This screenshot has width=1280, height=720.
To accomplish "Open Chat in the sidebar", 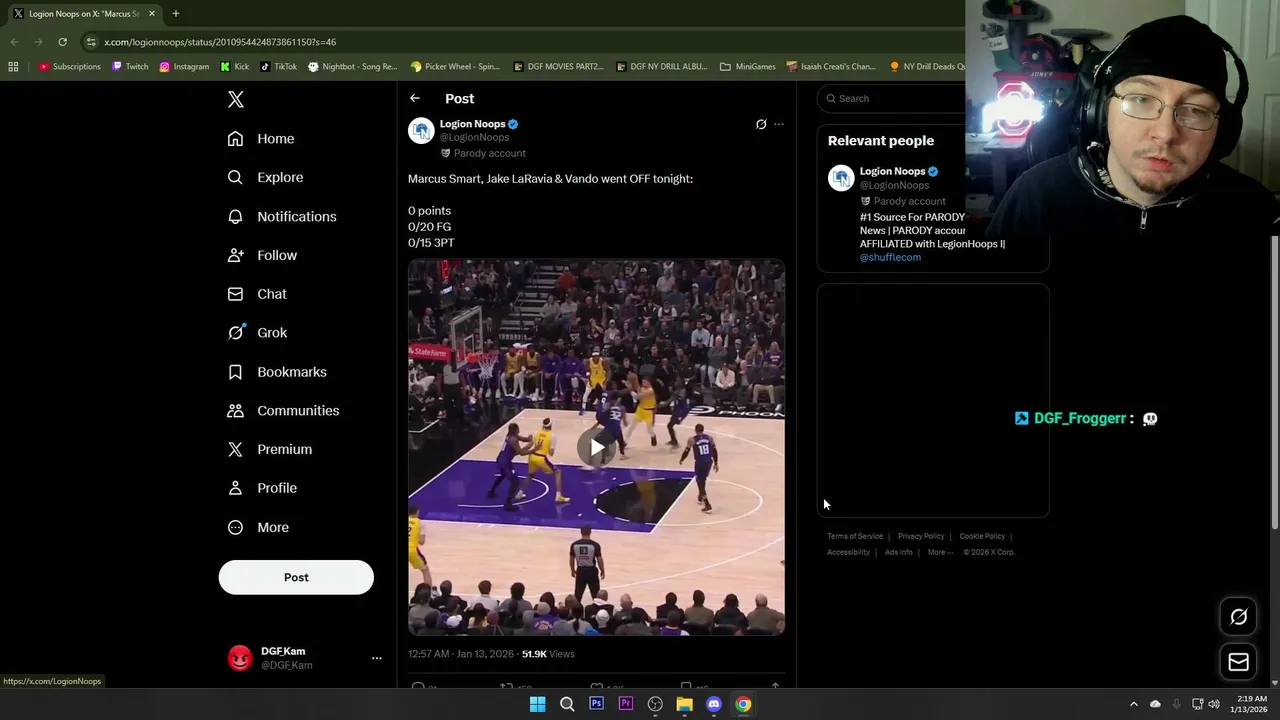I will pos(257,294).
